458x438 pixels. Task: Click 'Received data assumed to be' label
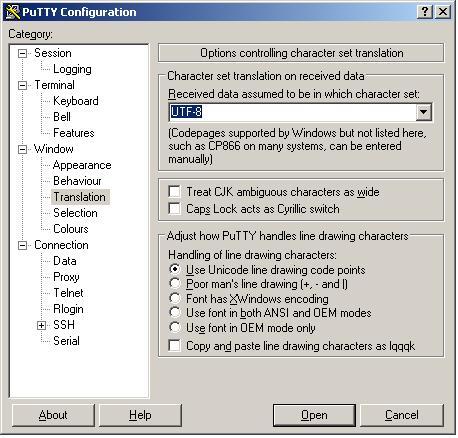[x=294, y=94]
